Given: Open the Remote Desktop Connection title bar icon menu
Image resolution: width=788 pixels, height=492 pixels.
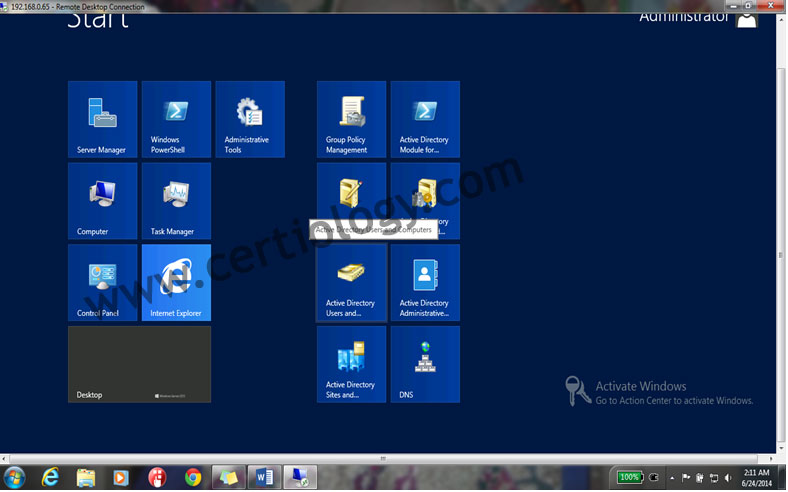Looking at the screenshot, I should [x=4, y=7].
